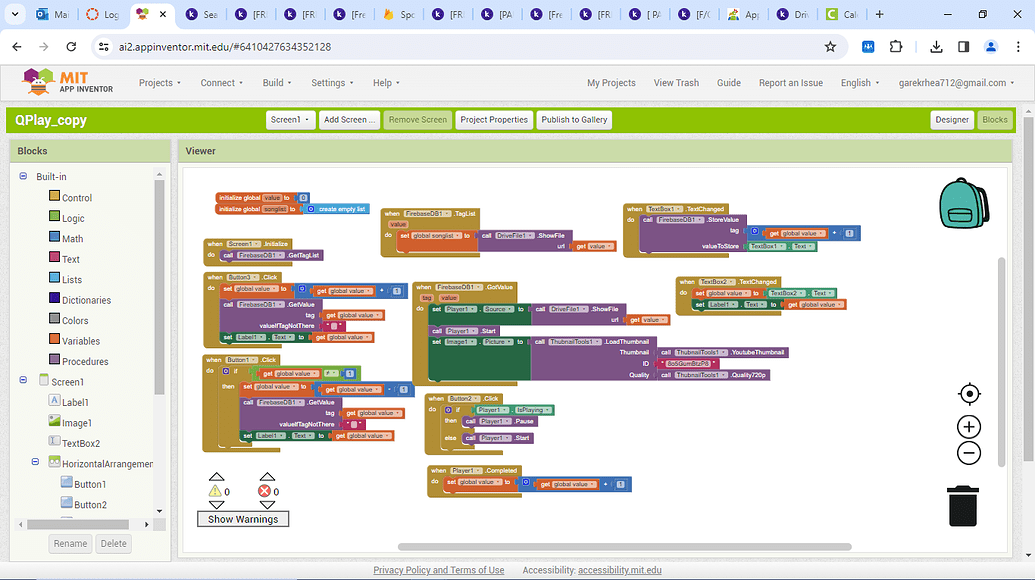The height and width of the screenshot is (580, 1035).
Task: Click the red error X icon
Action: pos(265,491)
